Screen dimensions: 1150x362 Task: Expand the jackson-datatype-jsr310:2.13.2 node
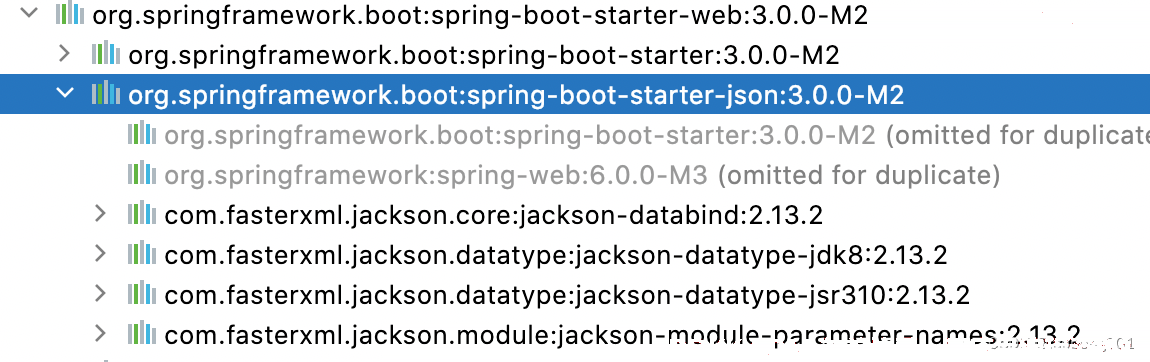point(100,294)
